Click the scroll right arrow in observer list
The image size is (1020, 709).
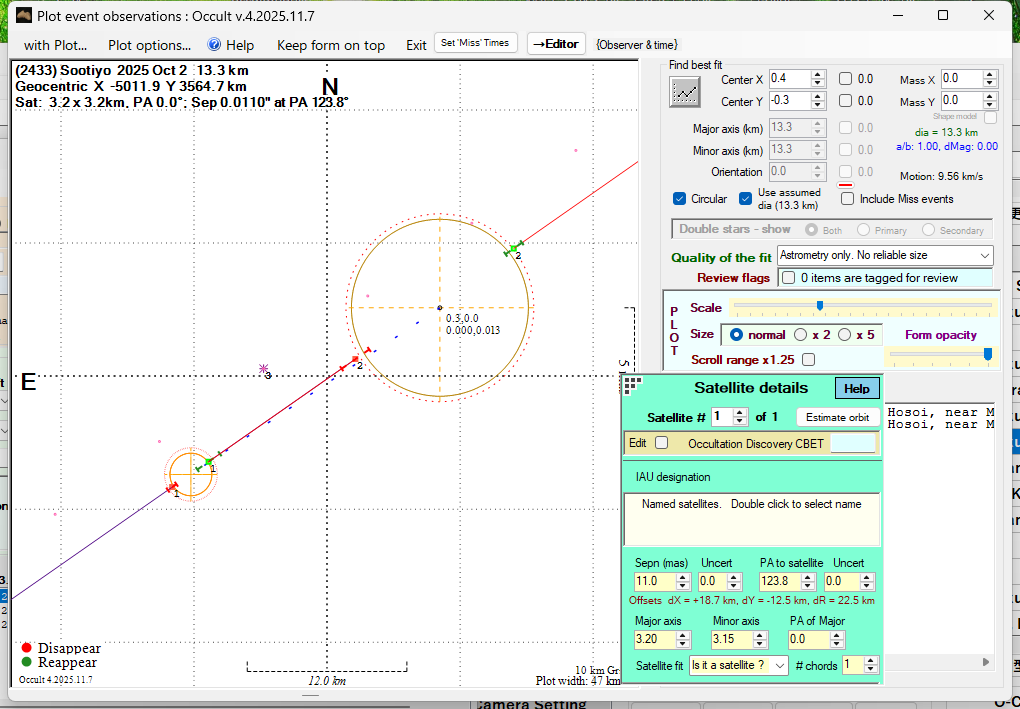coord(987,661)
